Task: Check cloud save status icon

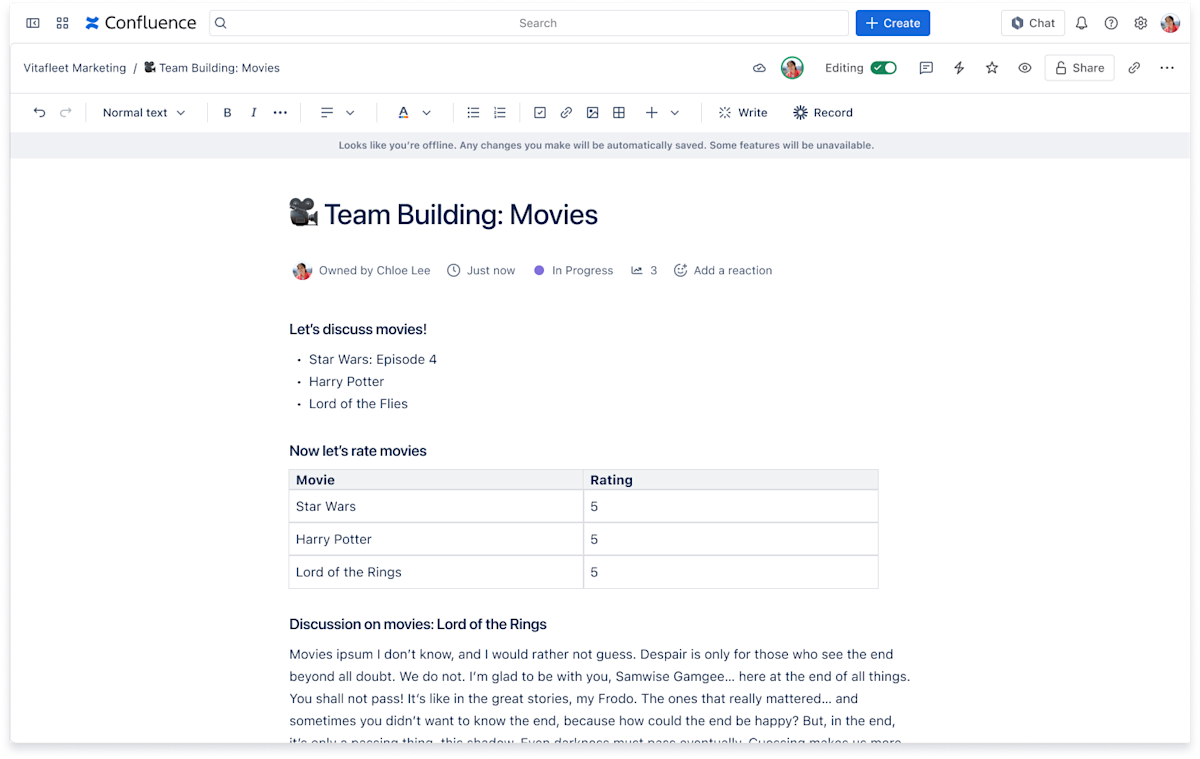Action: point(759,68)
